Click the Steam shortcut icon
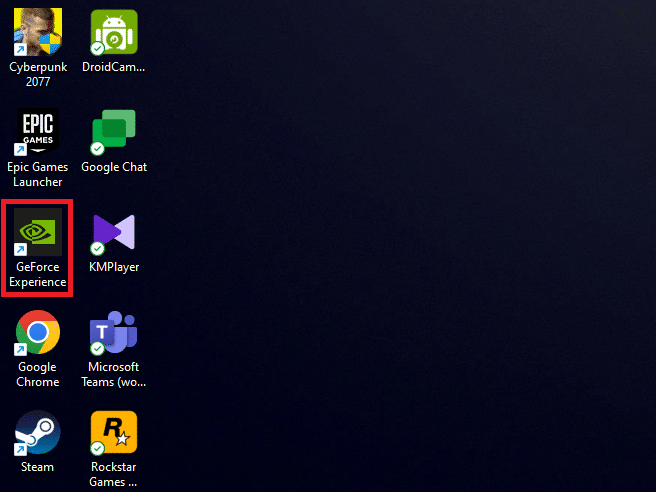The height and width of the screenshot is (492, 656). (x=38, y=432)
